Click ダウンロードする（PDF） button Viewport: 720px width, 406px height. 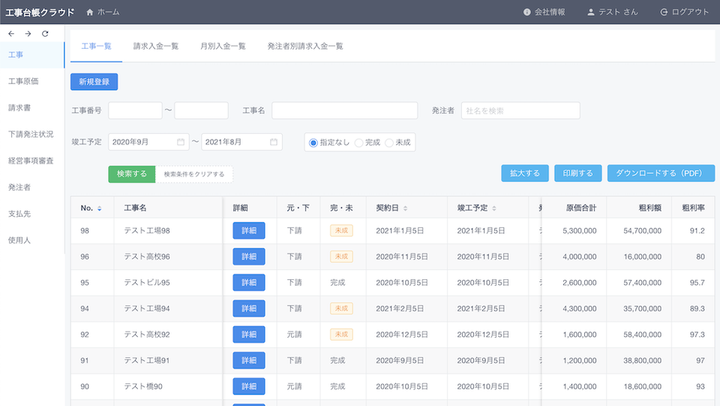(x=661, y=173)
